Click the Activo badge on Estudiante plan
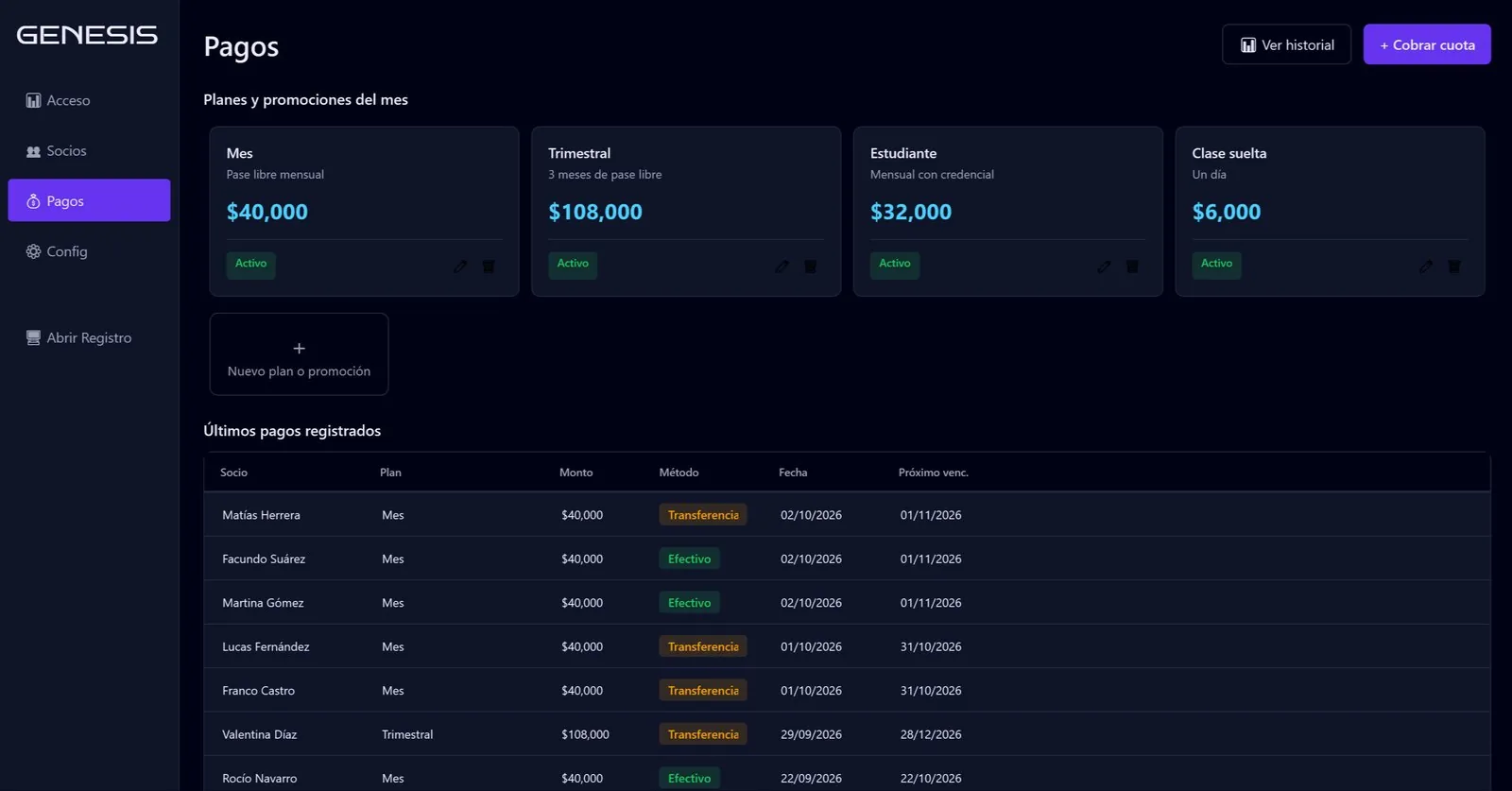 click(895, 264)
